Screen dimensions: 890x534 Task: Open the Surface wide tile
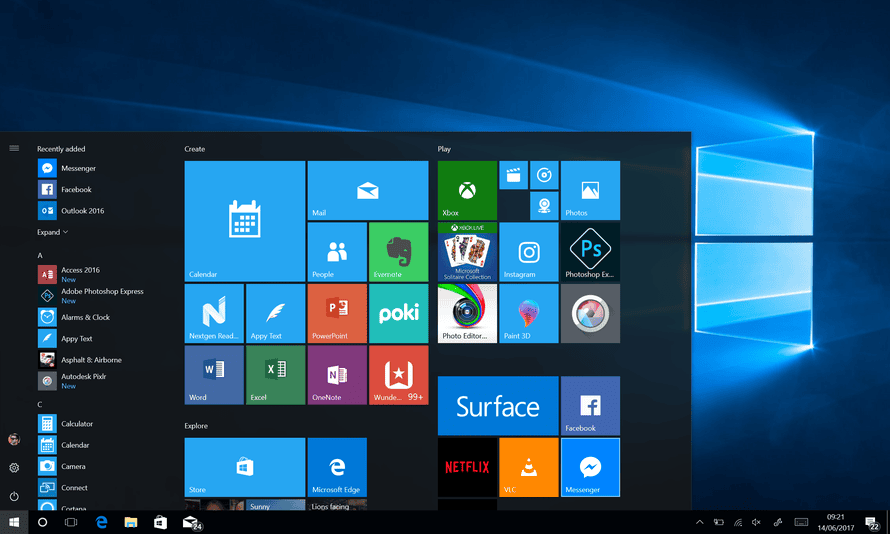(498, 406)
